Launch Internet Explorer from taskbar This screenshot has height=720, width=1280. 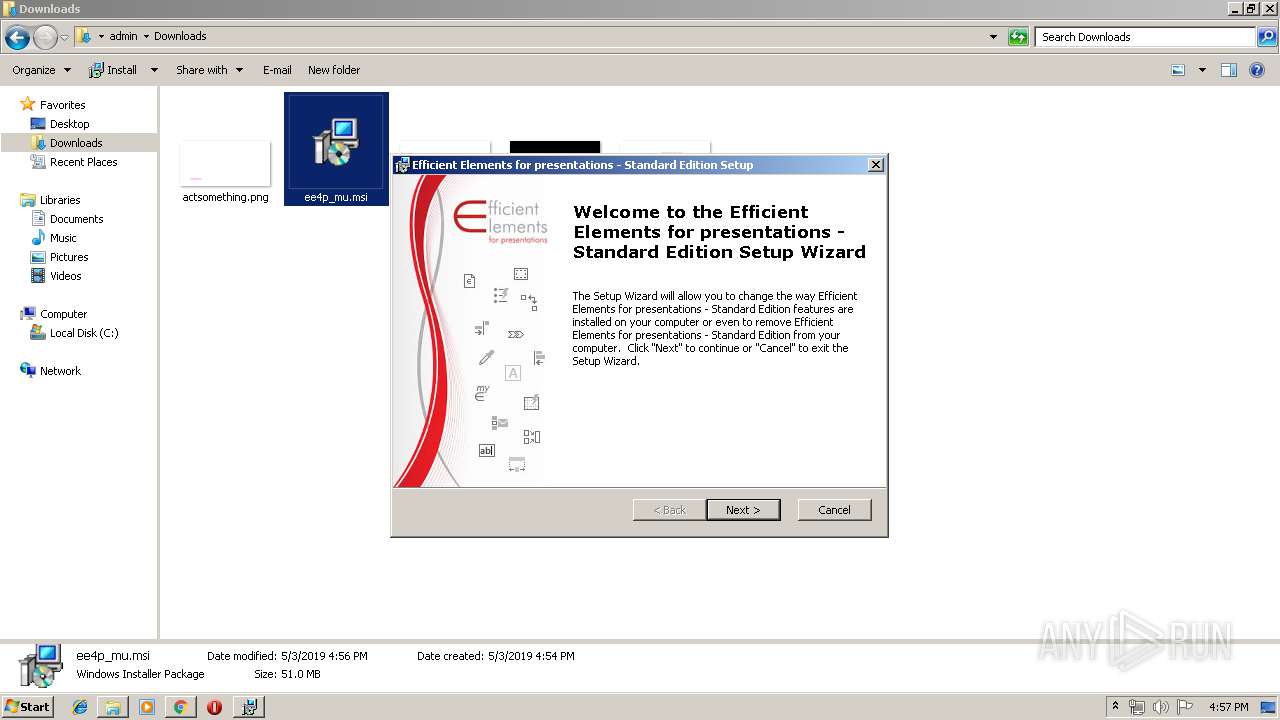80,707
